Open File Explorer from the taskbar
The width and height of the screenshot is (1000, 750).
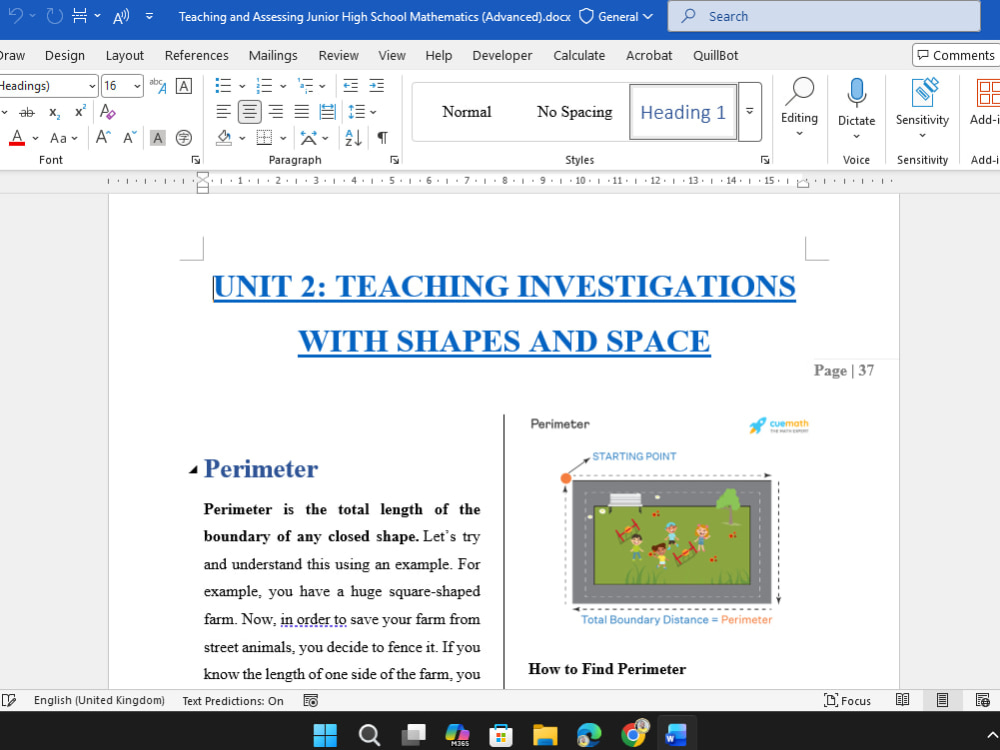point(545,735)
